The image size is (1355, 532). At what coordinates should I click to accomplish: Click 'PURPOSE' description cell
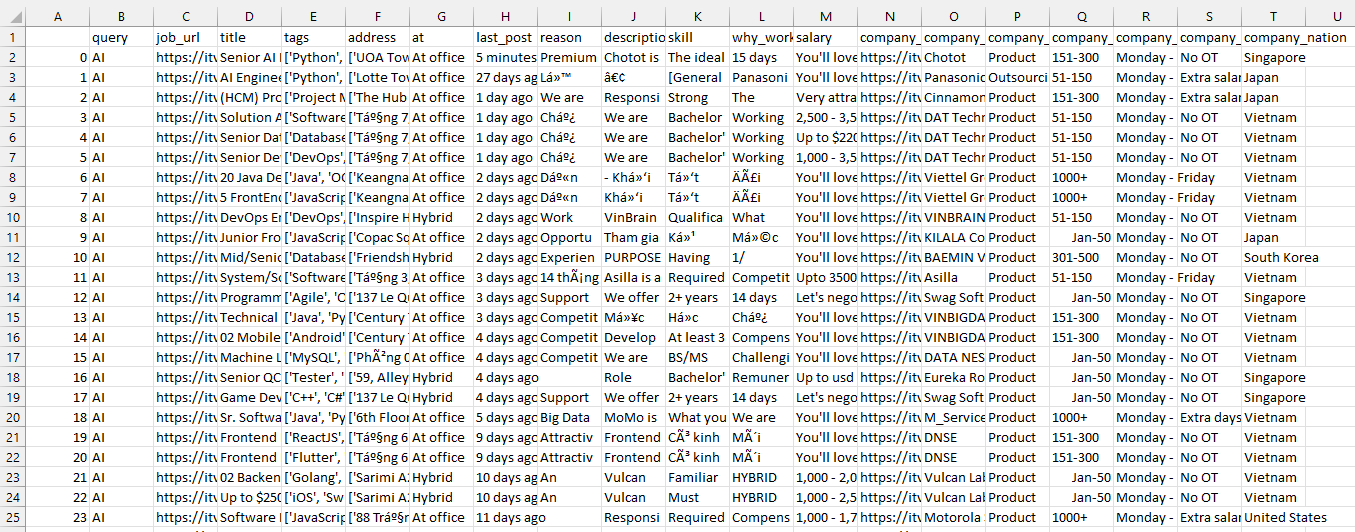click(x=633, y=257)
